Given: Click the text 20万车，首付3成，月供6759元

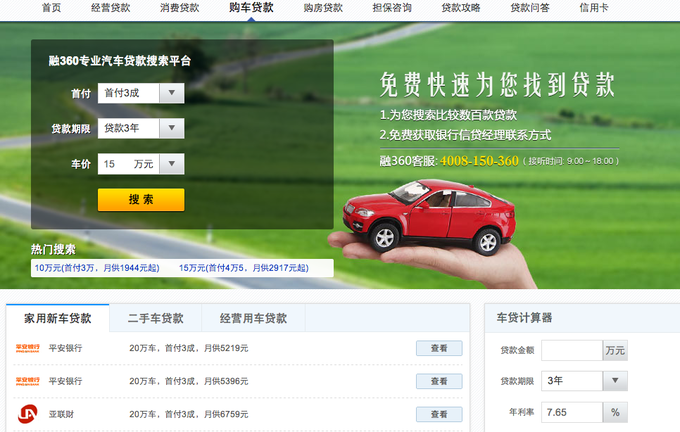Looking at the screenshot, I should (189, 414).
